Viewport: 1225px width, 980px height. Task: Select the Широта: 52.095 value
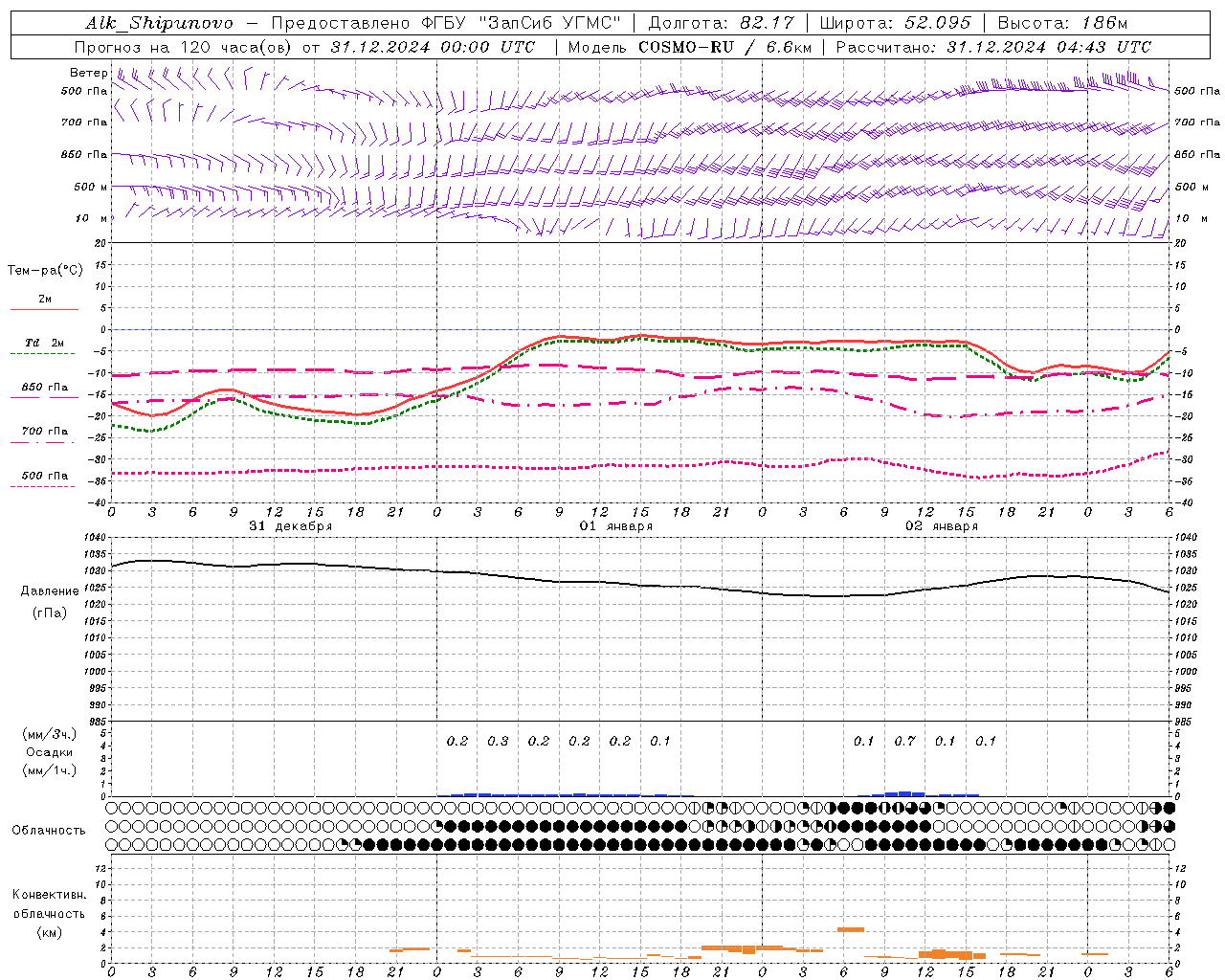tap(896, 23)
